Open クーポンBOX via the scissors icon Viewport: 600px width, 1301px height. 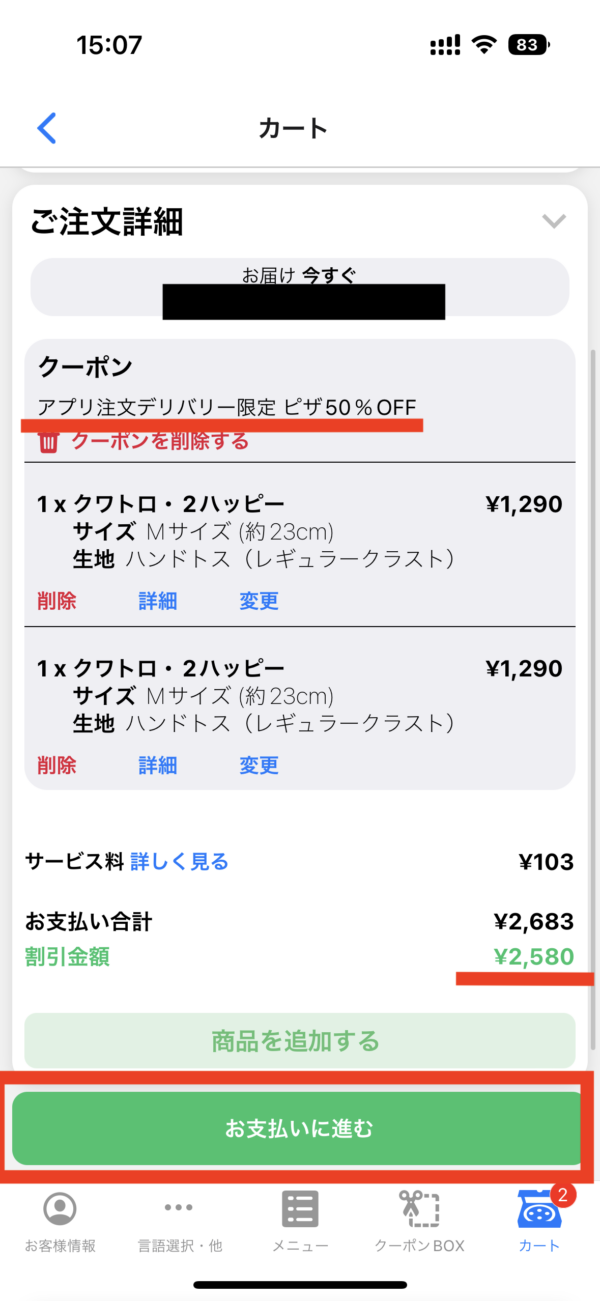click(418, 1208)
